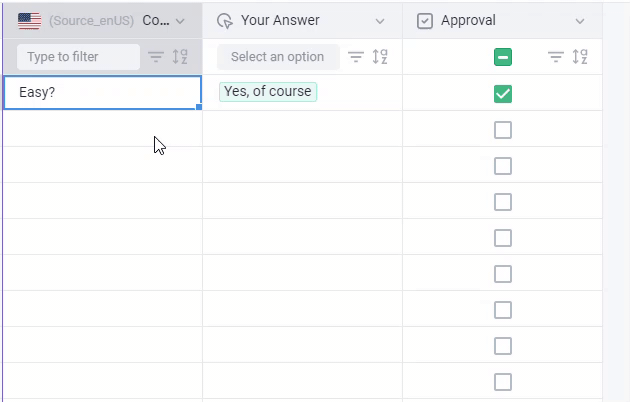Expand the Your Answer column header chevron
Viewport: 630px width, 402px height.
(380, 20)
